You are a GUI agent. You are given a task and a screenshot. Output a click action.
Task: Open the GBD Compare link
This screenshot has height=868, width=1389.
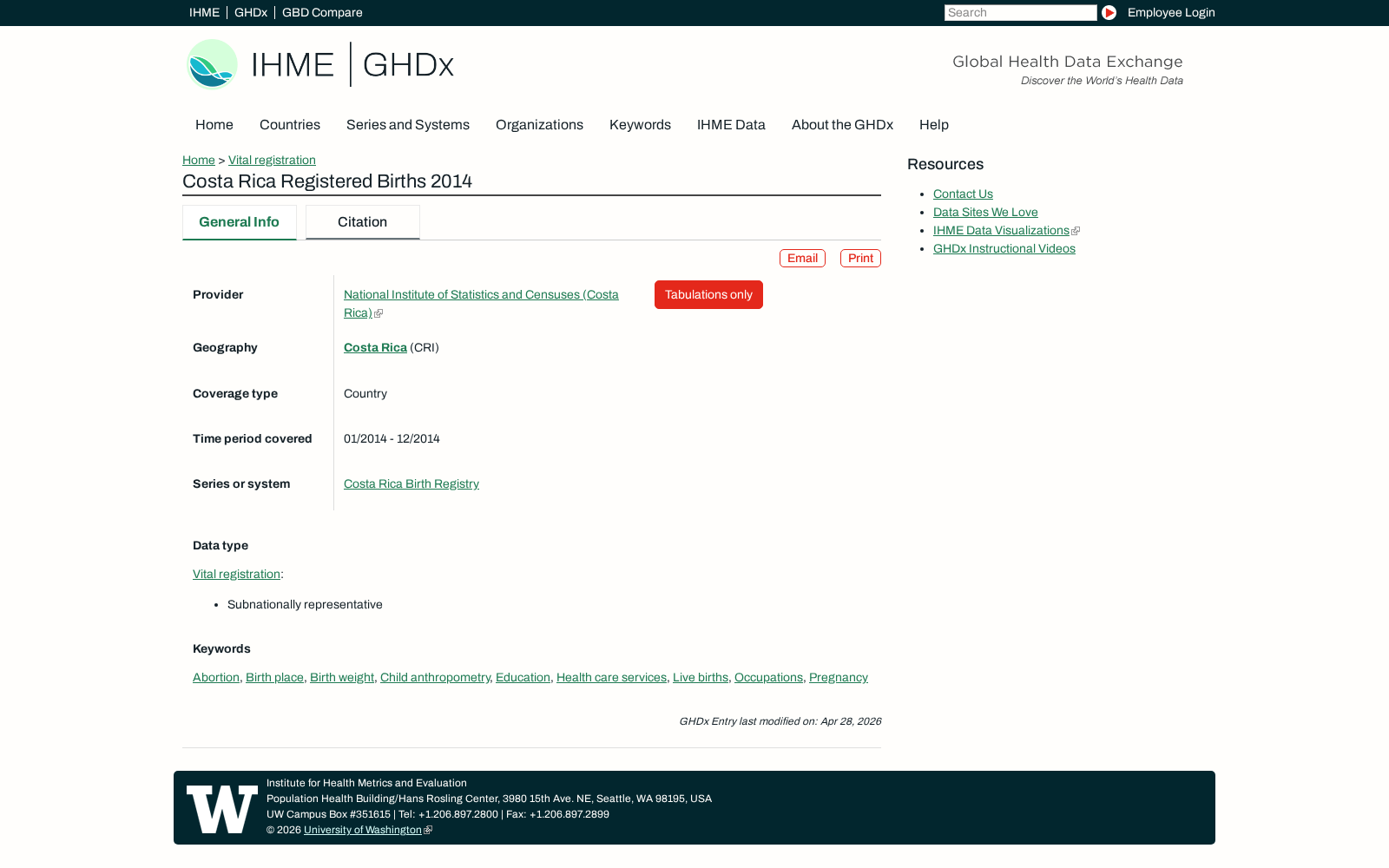[322, 12]
